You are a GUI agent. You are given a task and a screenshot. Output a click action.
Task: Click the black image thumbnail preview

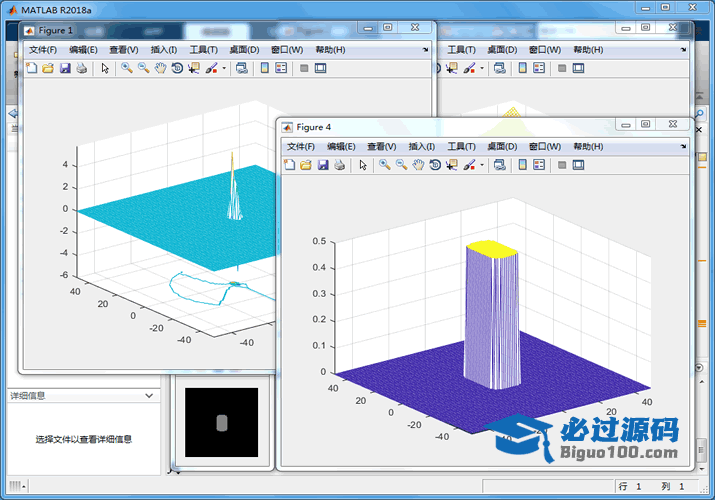(x=222, y=424)
